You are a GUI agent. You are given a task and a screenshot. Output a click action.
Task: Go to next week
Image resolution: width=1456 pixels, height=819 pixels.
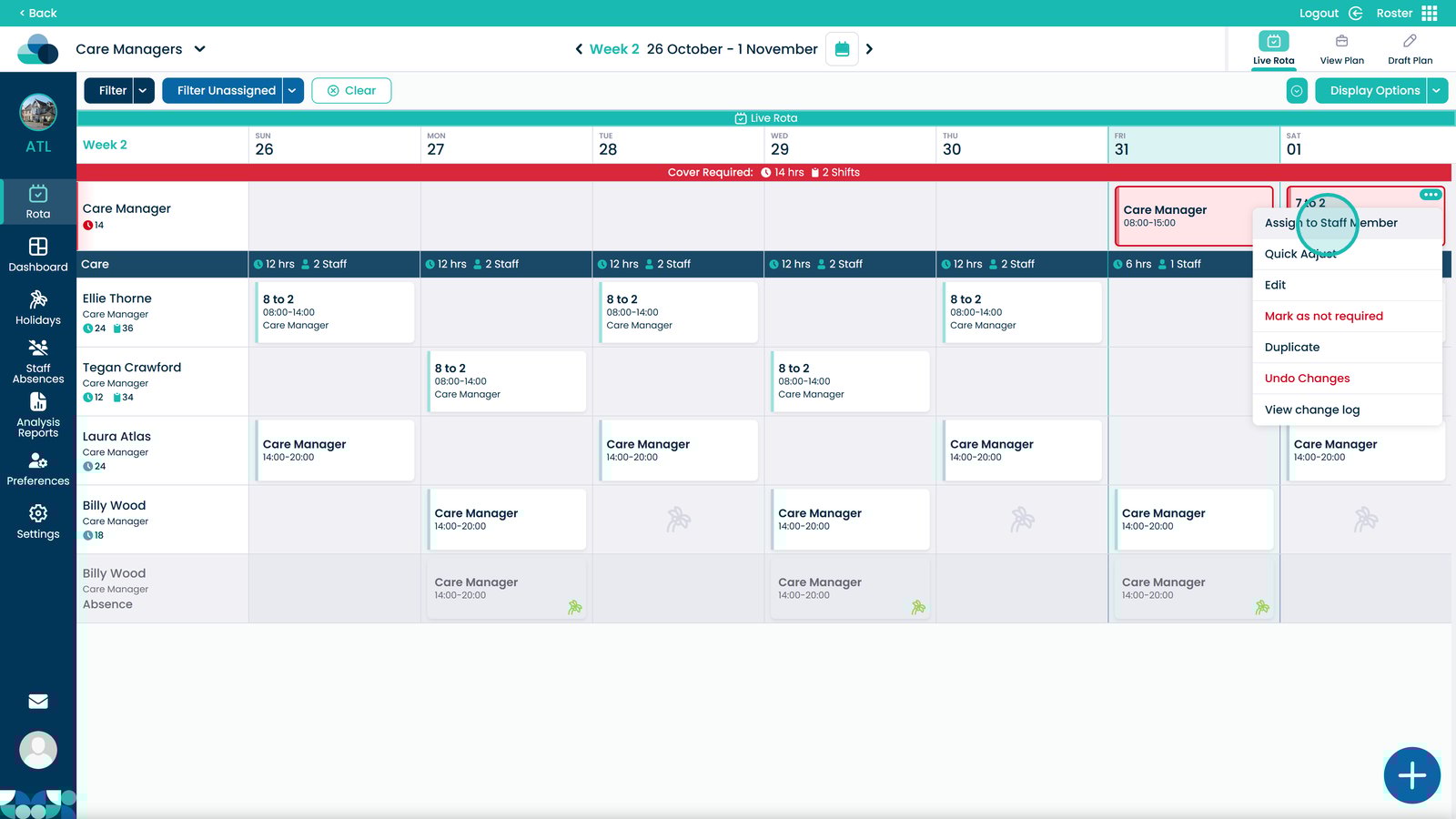click(x=869, y=49)
